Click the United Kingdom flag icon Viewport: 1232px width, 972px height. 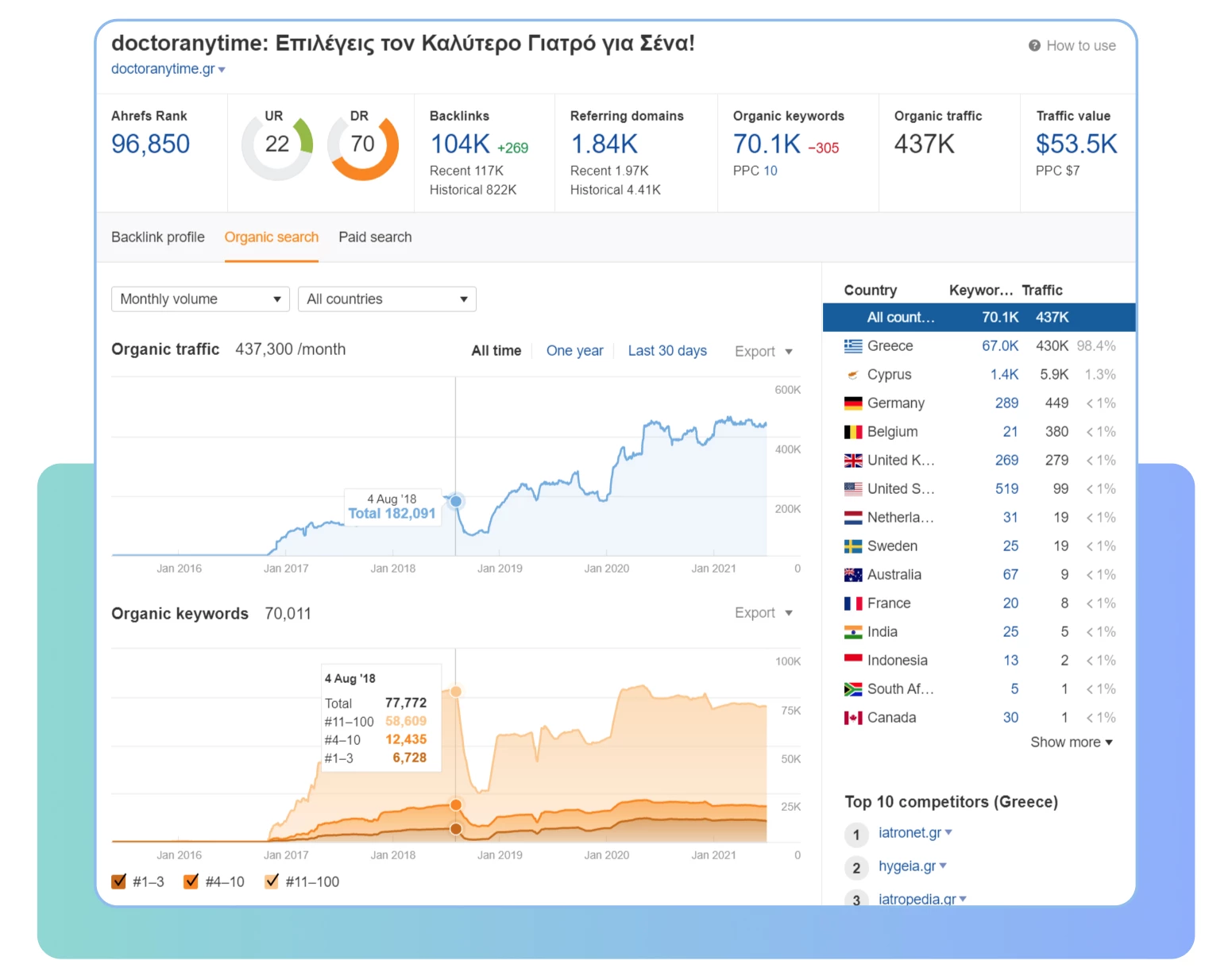(x=853, y=461)
